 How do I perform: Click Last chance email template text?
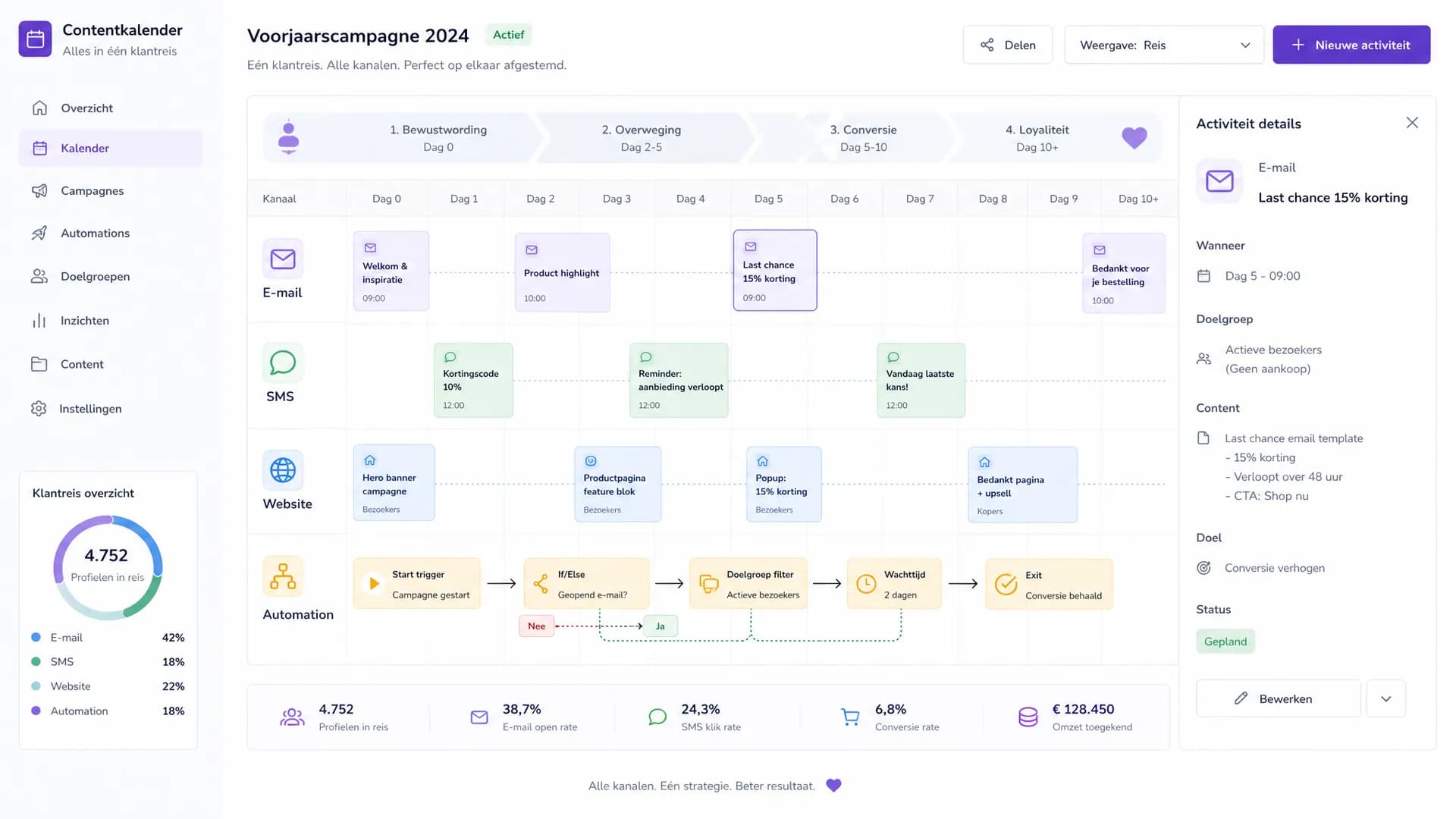(1294, 438)
